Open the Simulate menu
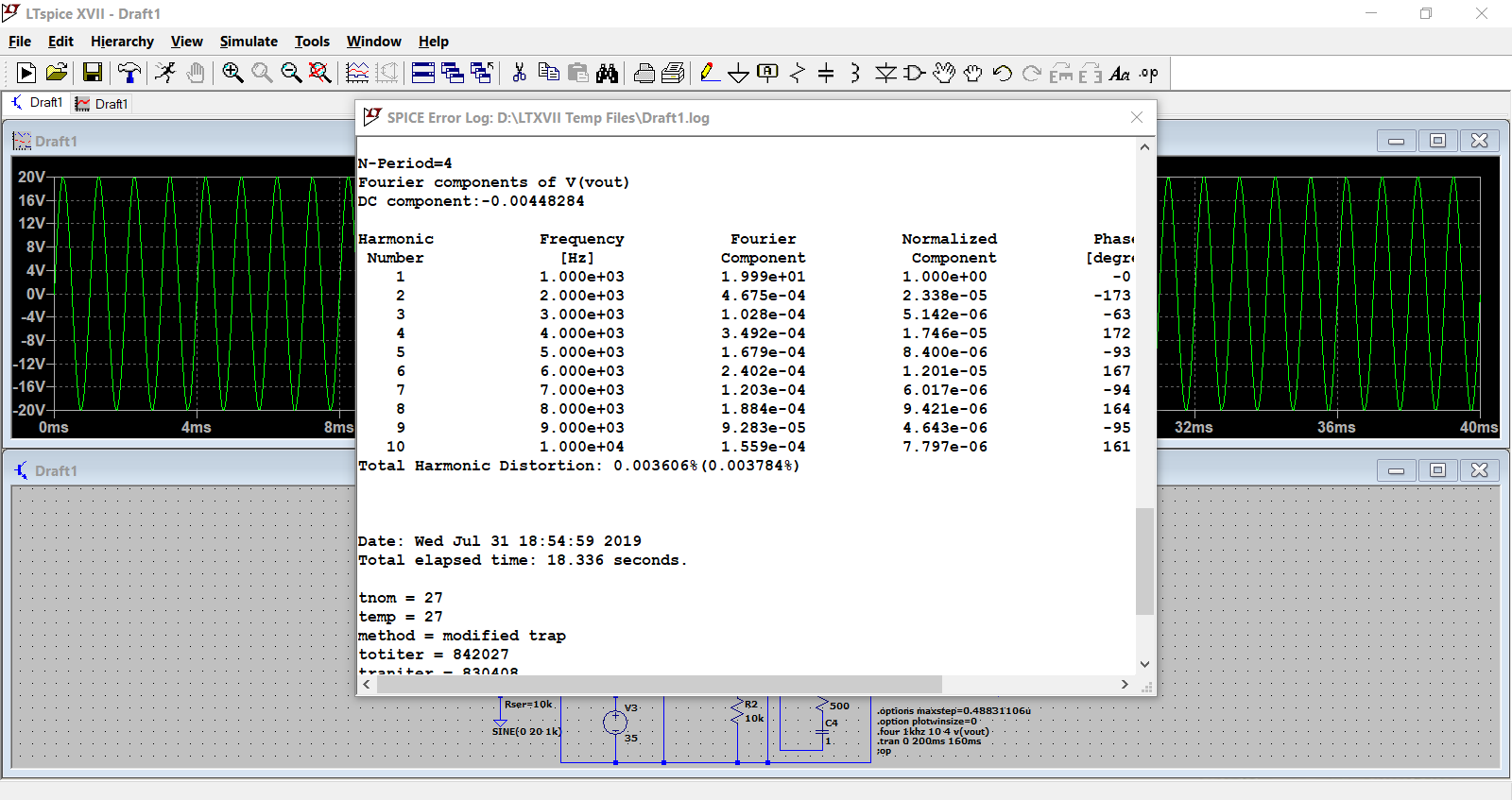This screenshot has height=800, width=1512. click(249, 42)
